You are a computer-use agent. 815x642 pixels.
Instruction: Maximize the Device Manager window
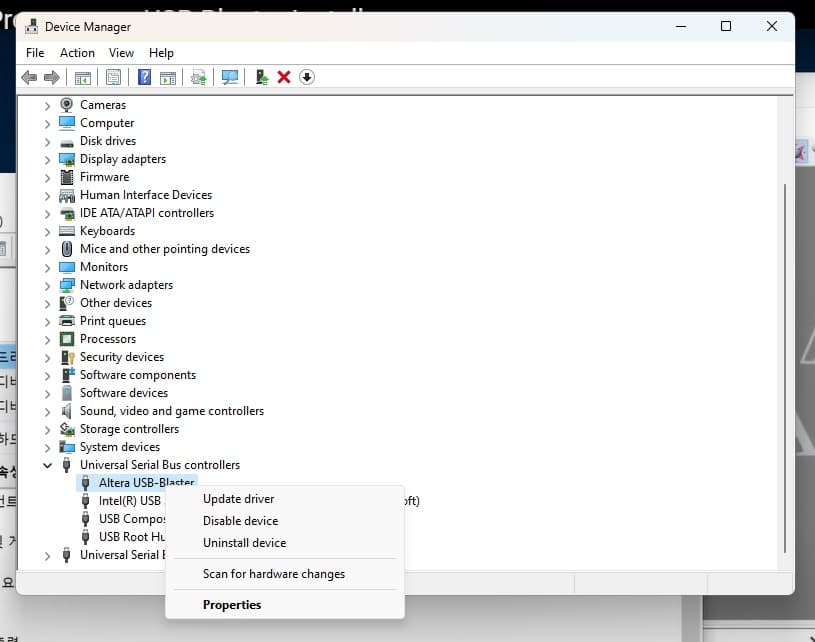[x=726, y=26]
